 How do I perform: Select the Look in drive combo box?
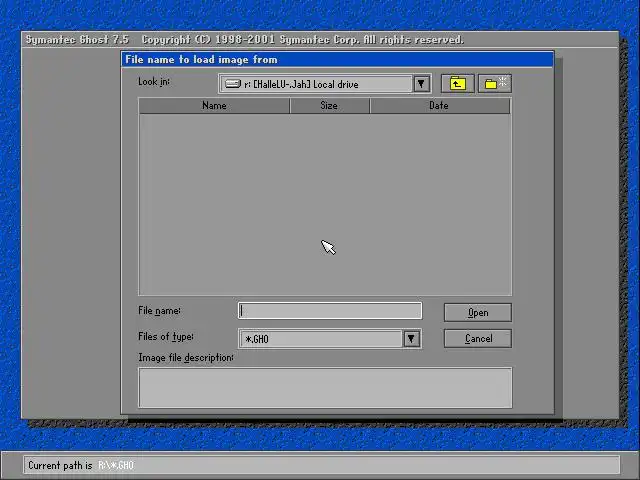[325, 84]
